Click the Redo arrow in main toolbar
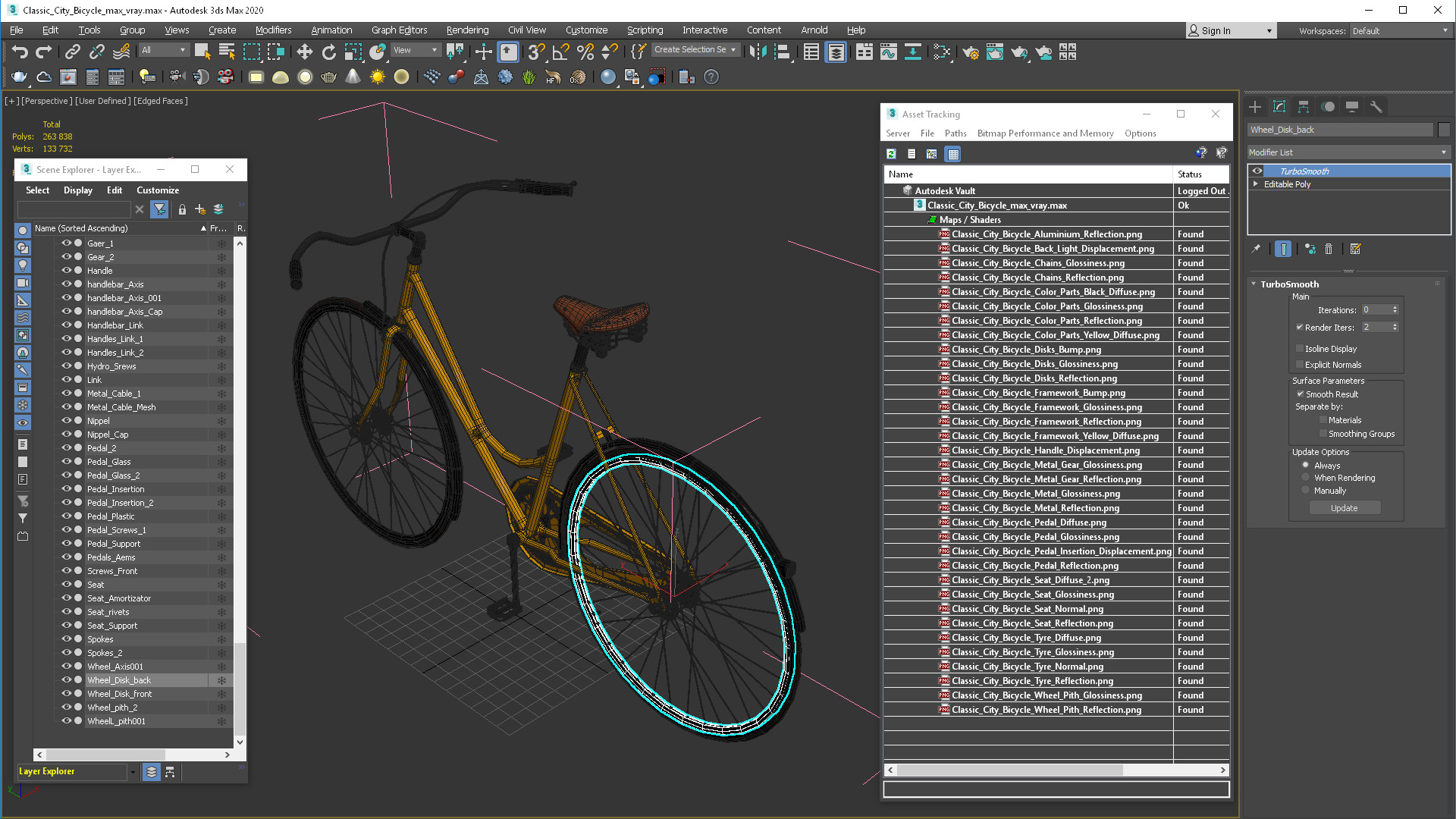The height and width of the screenshot is (819, 1456). coord(44,52)
